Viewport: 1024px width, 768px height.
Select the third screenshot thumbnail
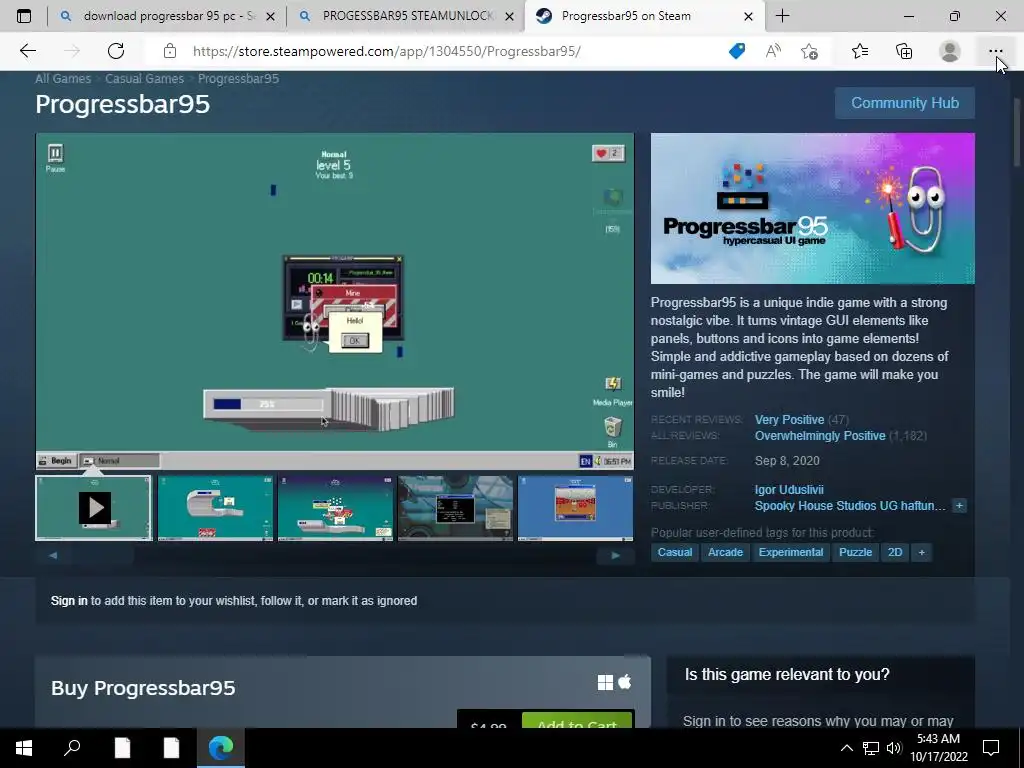pyautogui.click(x=335, y=507)
